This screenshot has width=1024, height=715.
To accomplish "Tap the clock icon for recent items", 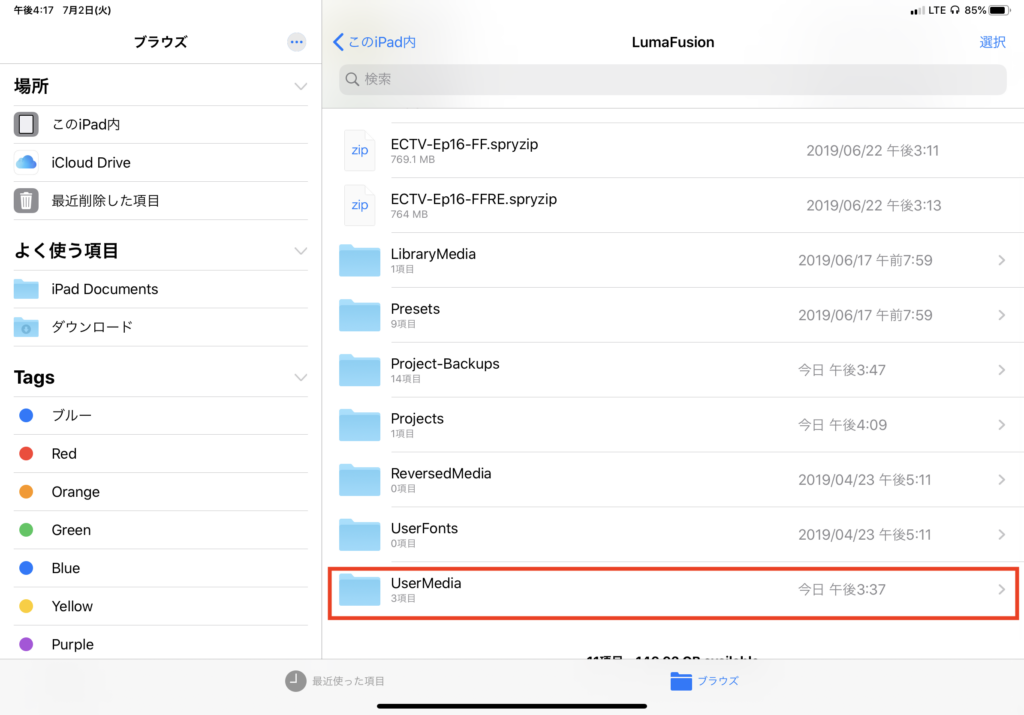I will click(295, 680).
